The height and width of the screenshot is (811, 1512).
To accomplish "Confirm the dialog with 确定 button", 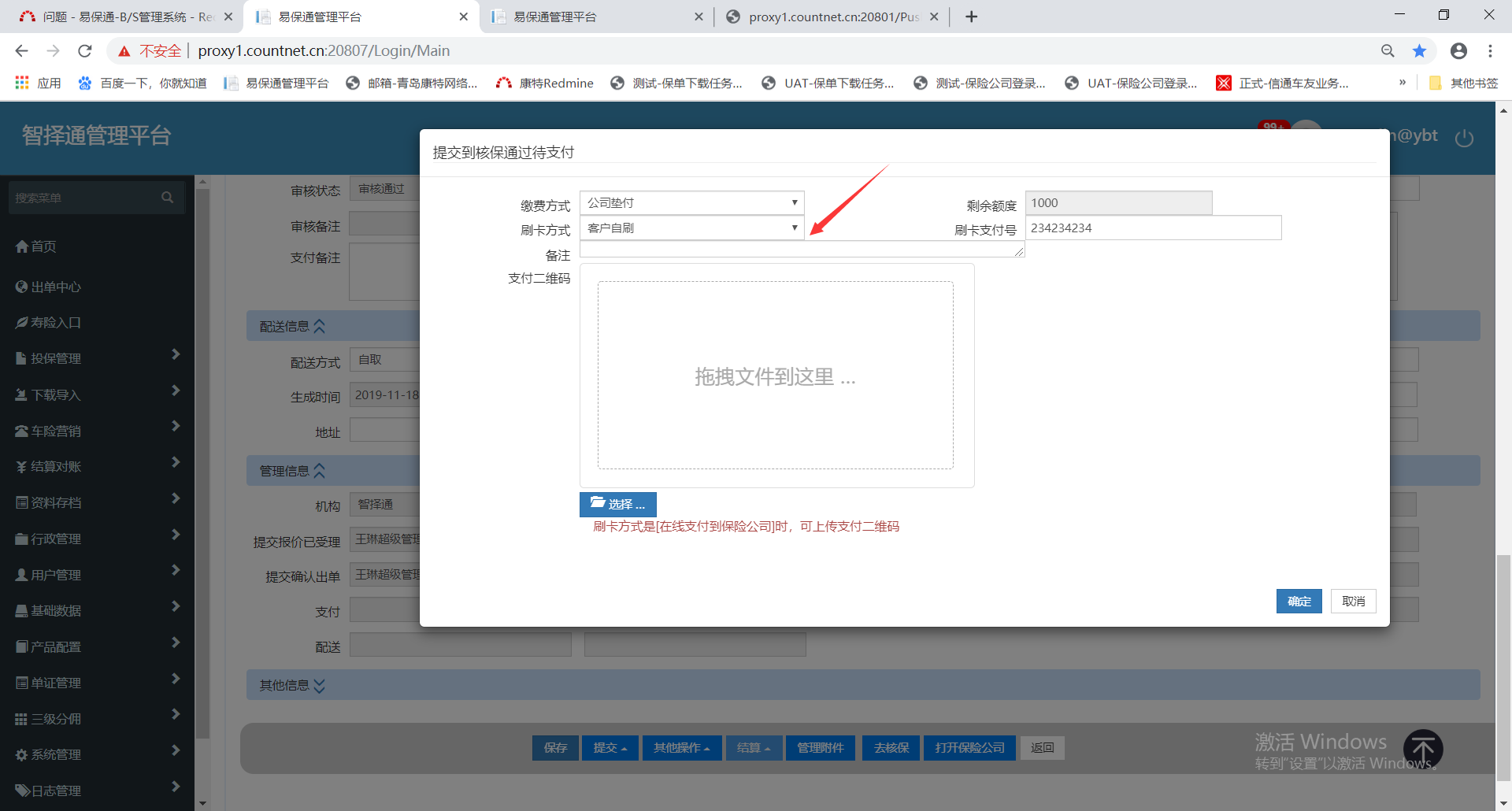I will (1299, 601).
